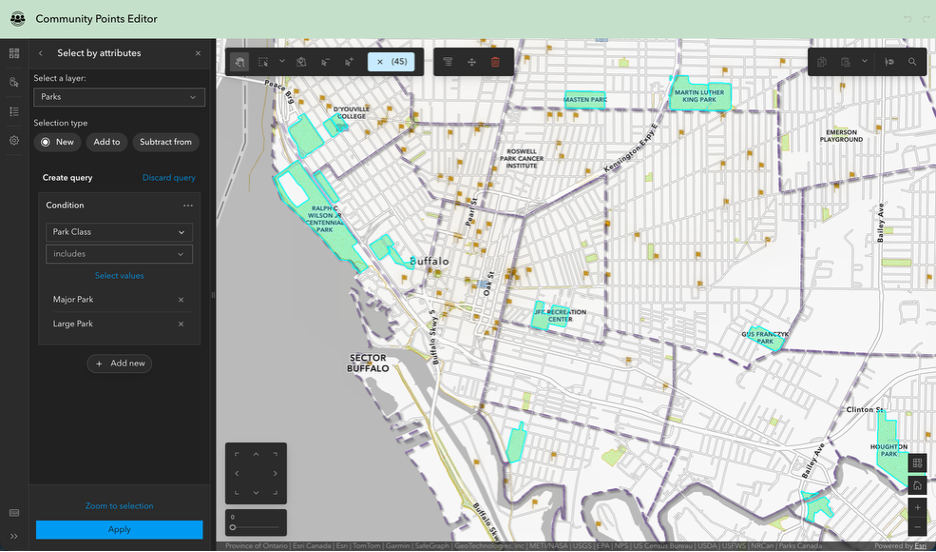
Task: Open the Select a layer dropdown showing Parks
Action: (119, 97)
